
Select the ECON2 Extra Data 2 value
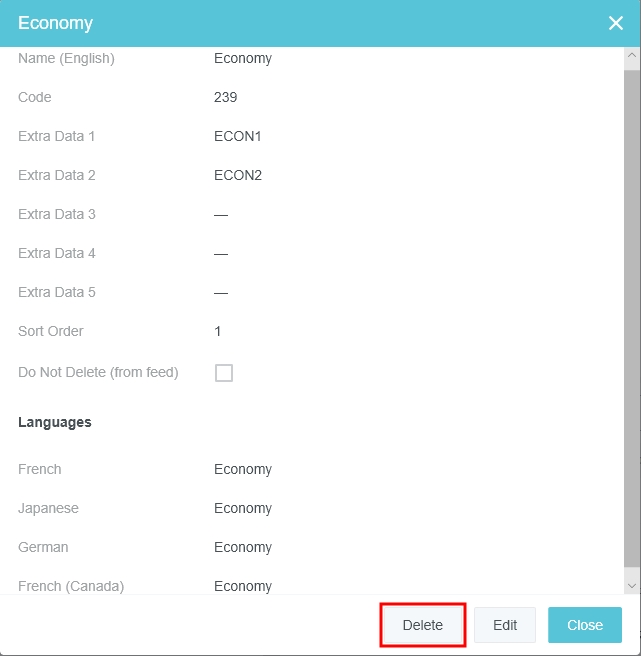[238, 175]
